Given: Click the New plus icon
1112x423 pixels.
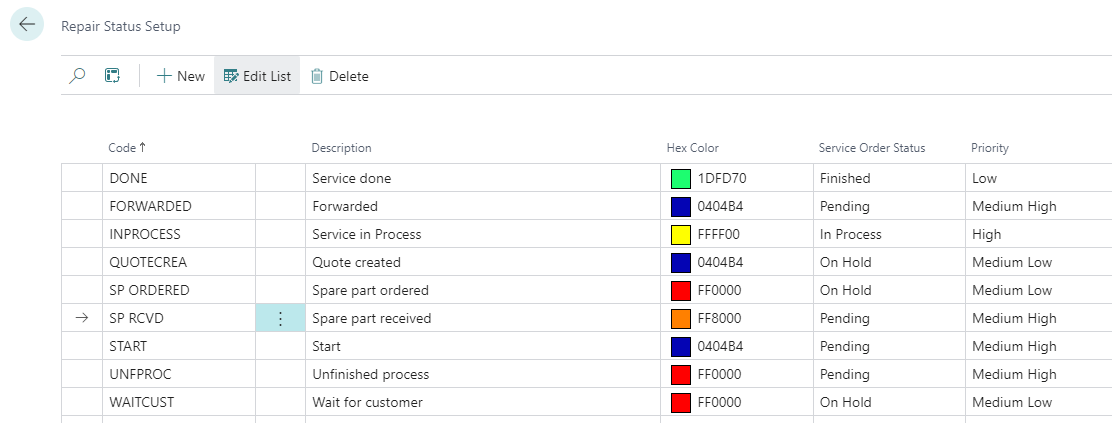Looking at the screenshot, I should coord(165,76).
